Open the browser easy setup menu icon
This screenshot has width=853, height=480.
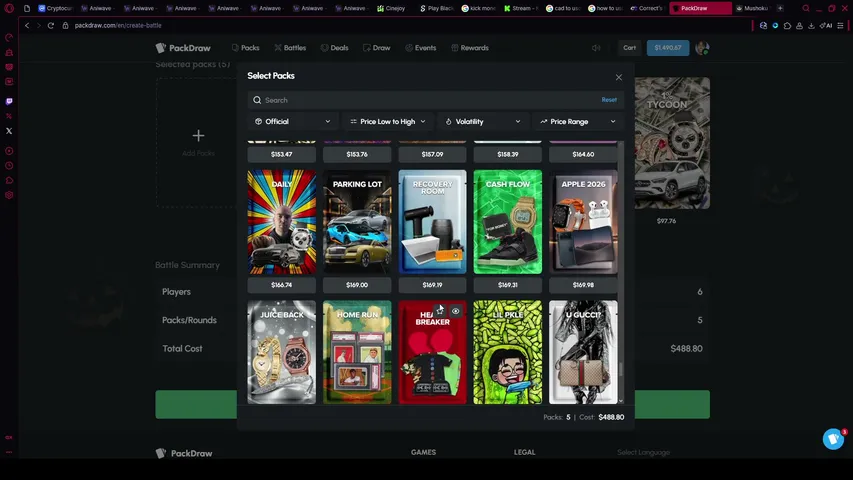(840, 26)
